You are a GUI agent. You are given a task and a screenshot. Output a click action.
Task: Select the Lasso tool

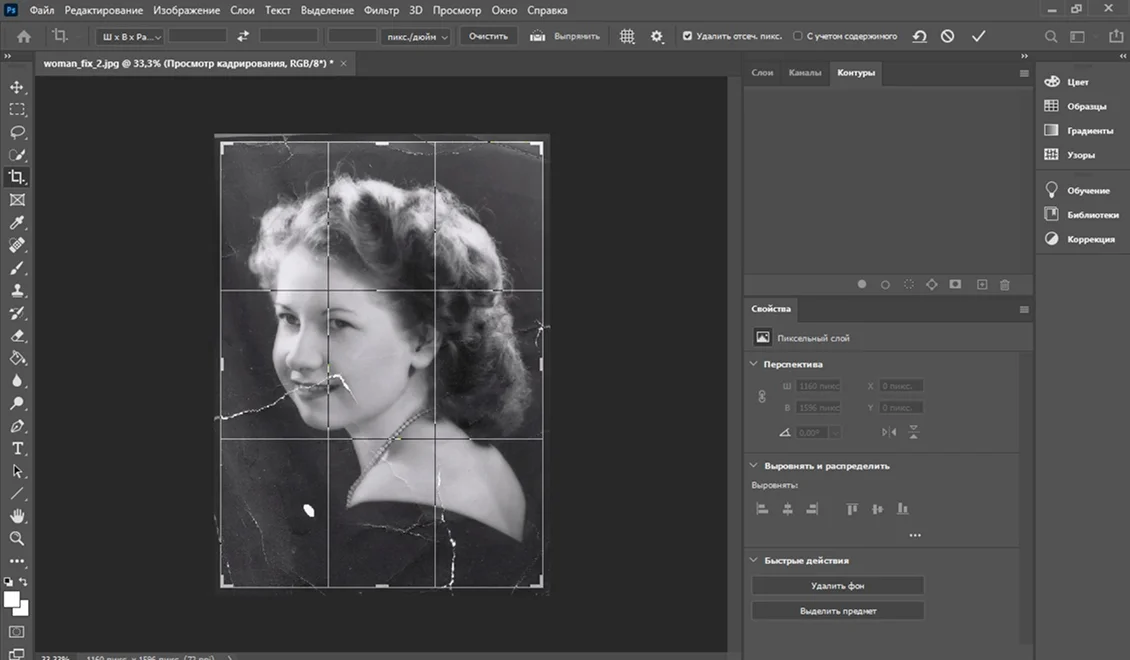point(17,131)
